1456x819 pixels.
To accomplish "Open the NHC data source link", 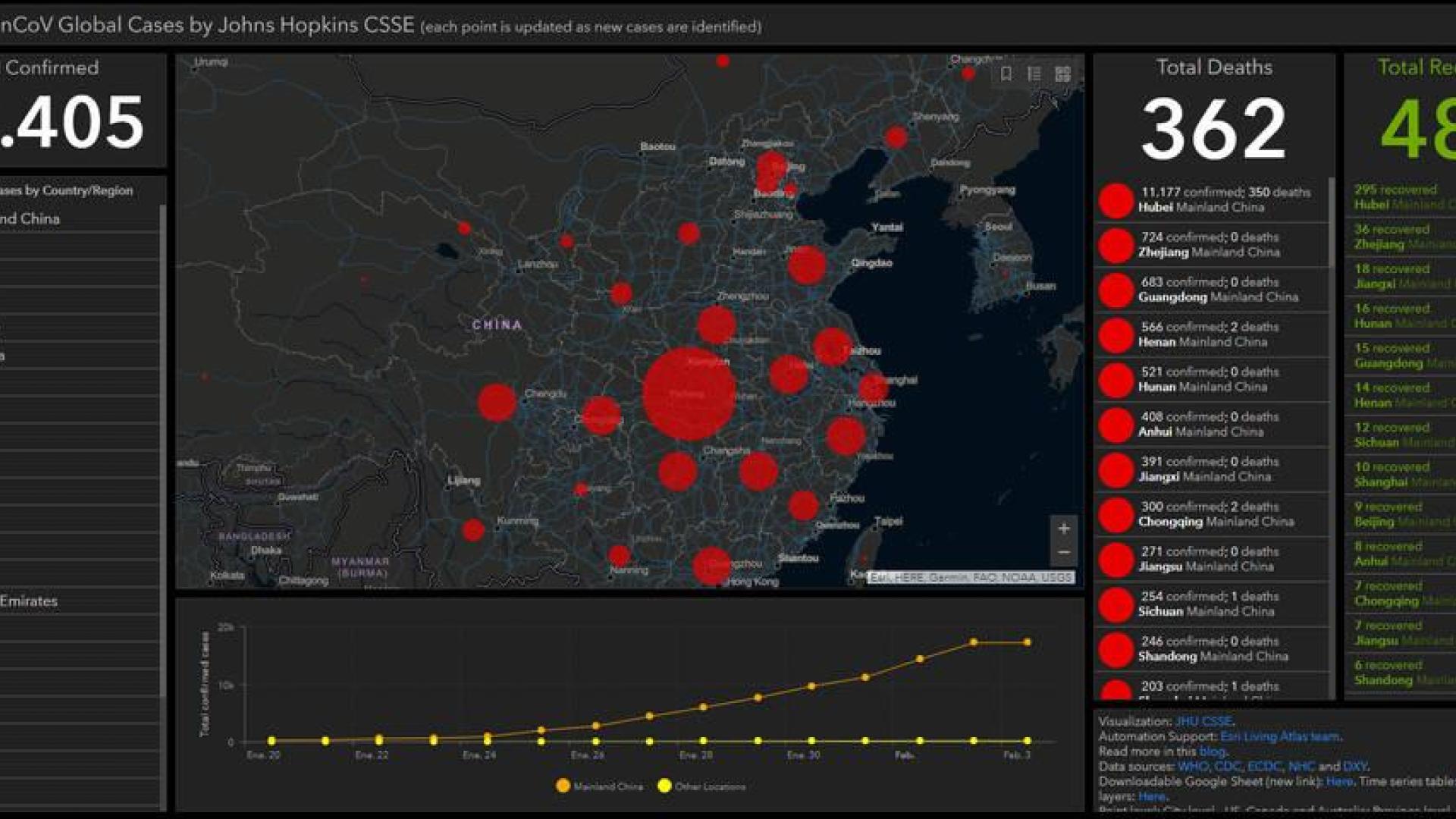I will (x=1301, y=767).
